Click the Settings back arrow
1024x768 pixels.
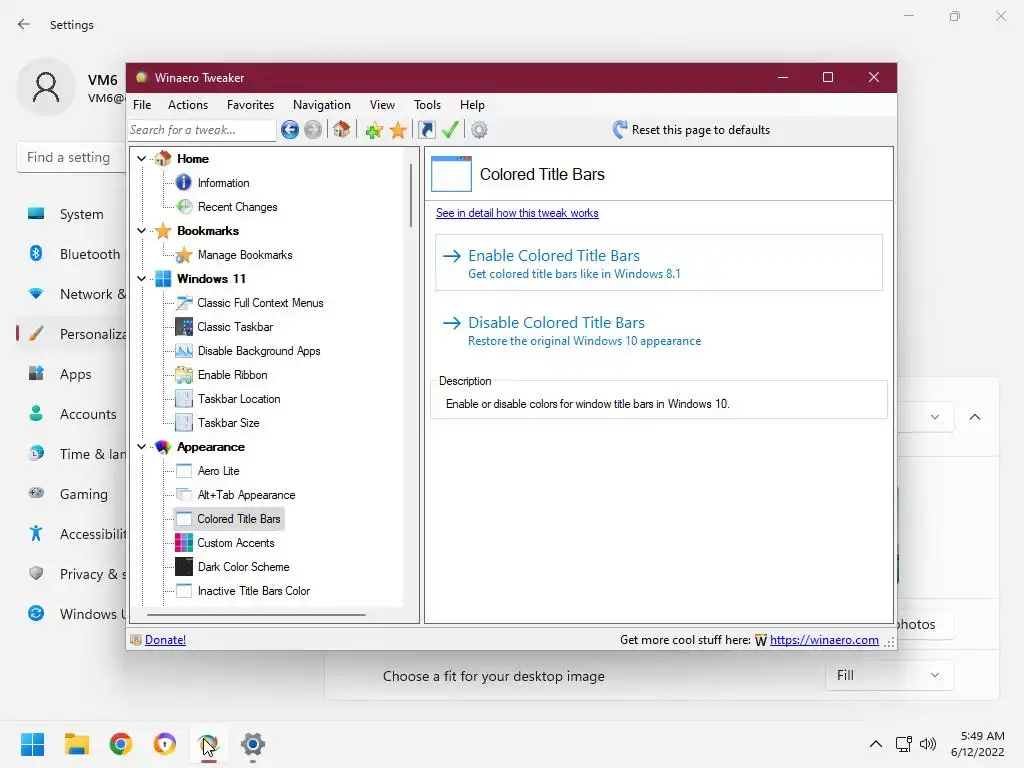(x=24, y=24)
